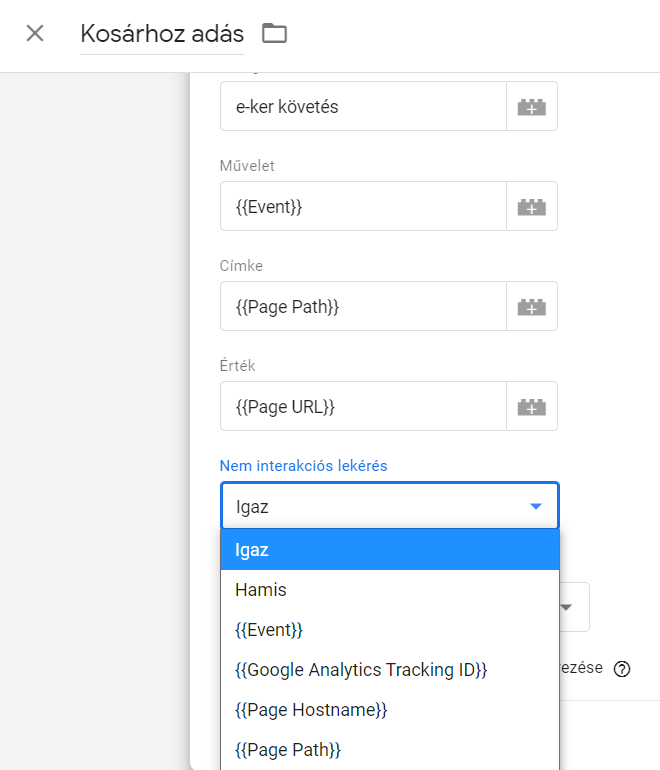Insert variable for Érték field
The height and width of the screenshot is (770, 660).
coord(532,406)
